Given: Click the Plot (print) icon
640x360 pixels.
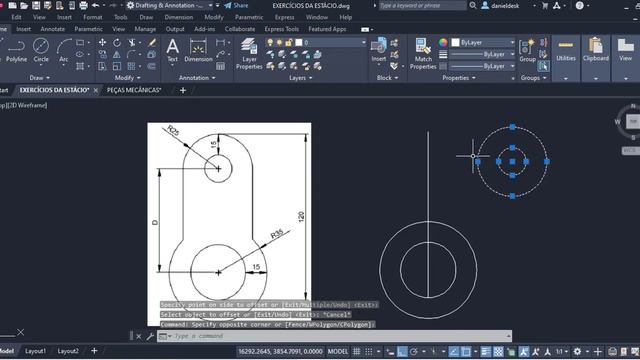Looking at the screenshot, I should [84, 6].
